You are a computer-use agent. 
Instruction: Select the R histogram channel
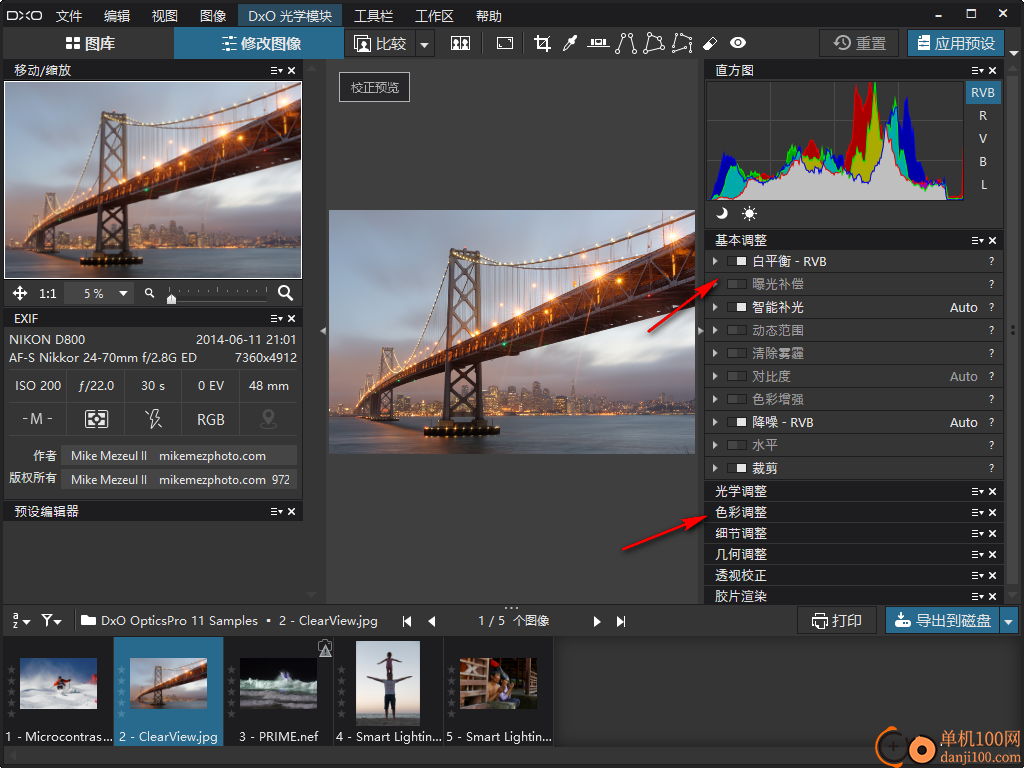[983, 116]
